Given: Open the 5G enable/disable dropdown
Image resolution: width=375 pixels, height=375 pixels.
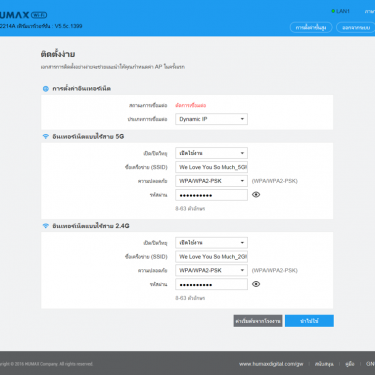Looking at the screenshot, I should point(211,153).
